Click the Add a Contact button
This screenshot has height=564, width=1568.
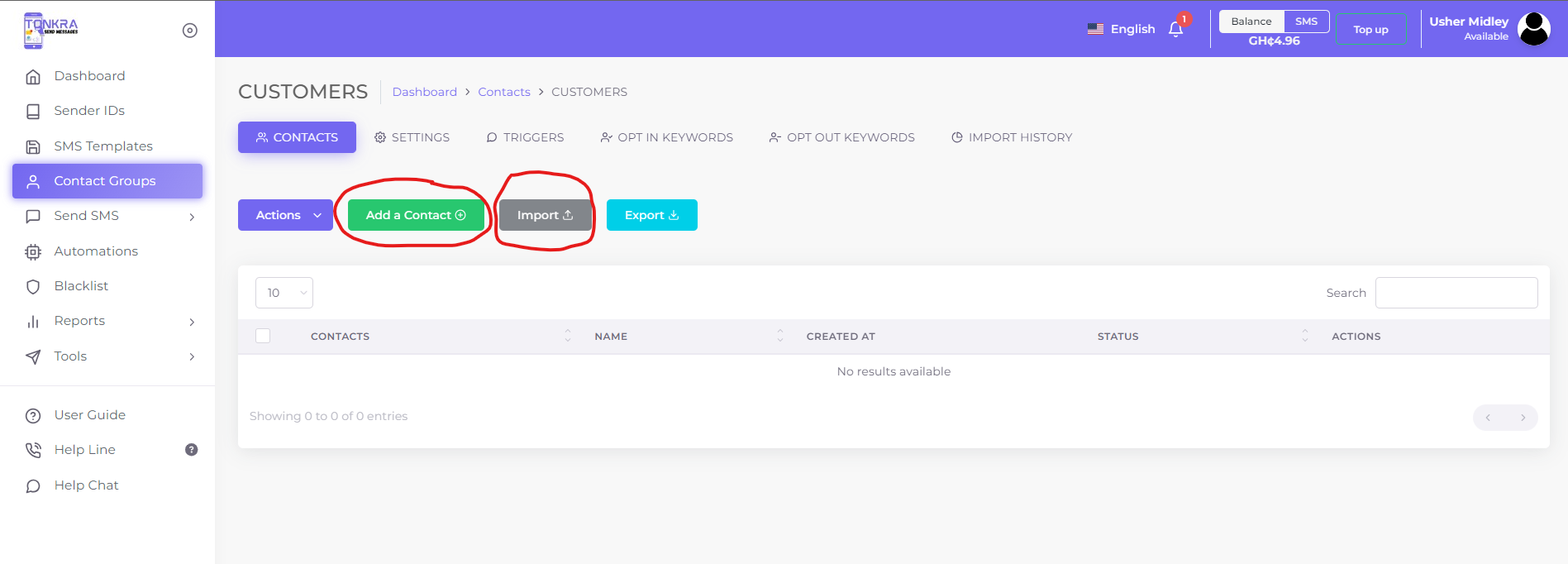[416, 215]
